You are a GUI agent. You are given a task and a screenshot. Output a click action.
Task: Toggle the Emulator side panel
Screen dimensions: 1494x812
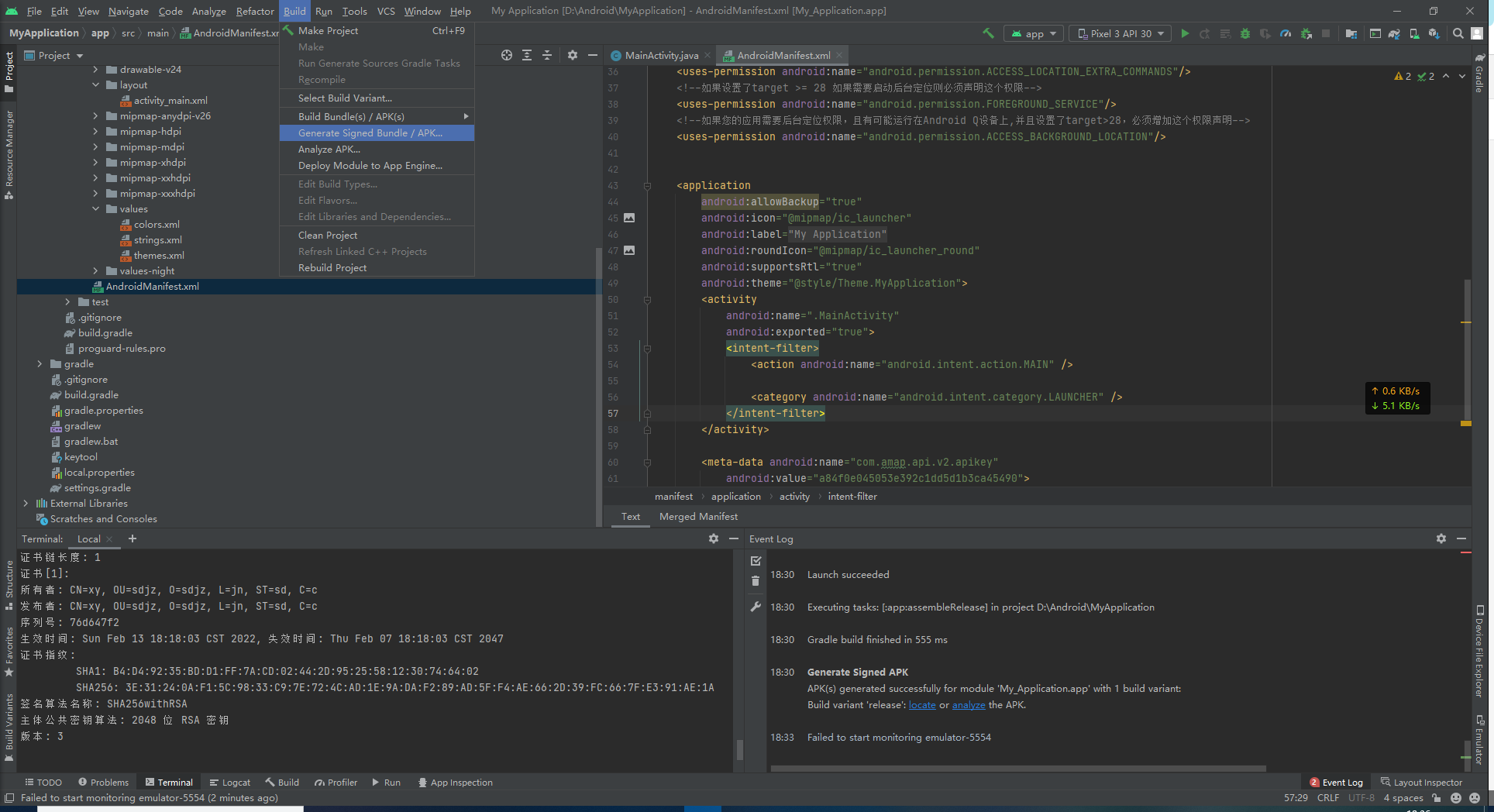1479,740
